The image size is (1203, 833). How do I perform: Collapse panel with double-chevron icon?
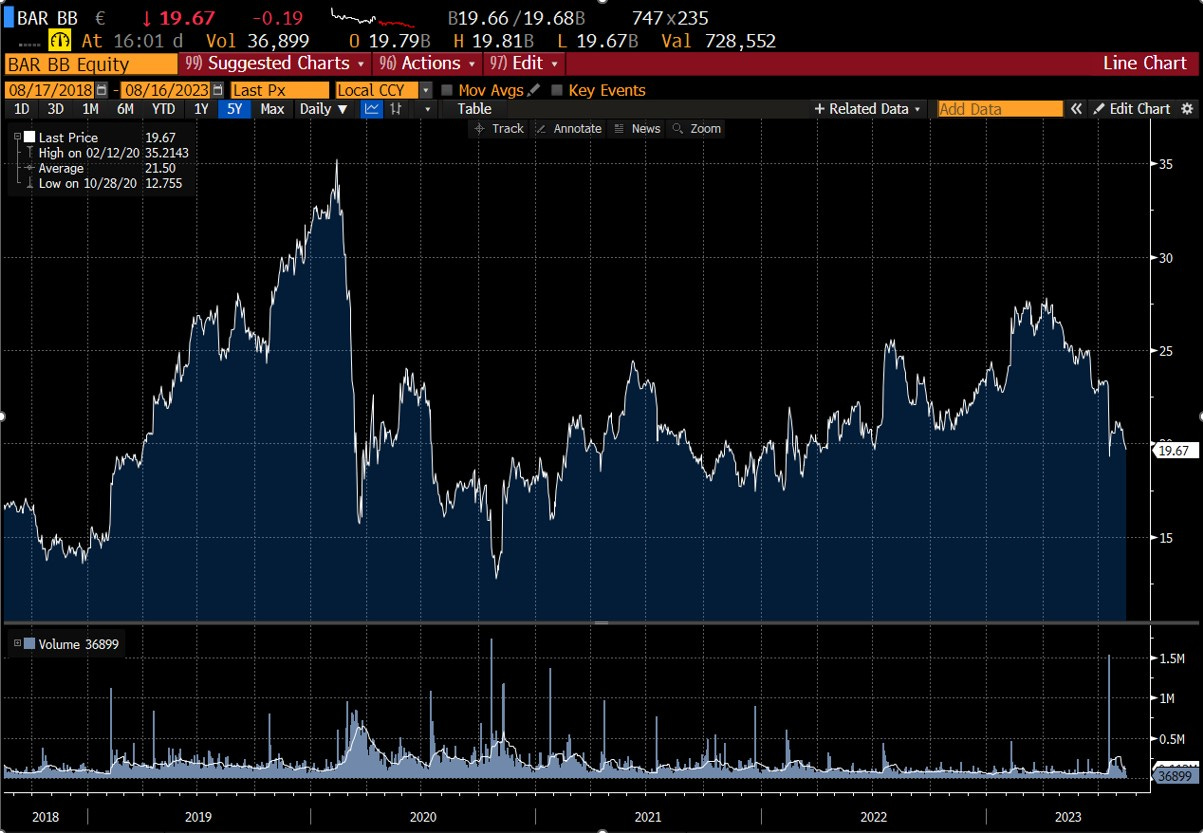tap(1076, 109)
